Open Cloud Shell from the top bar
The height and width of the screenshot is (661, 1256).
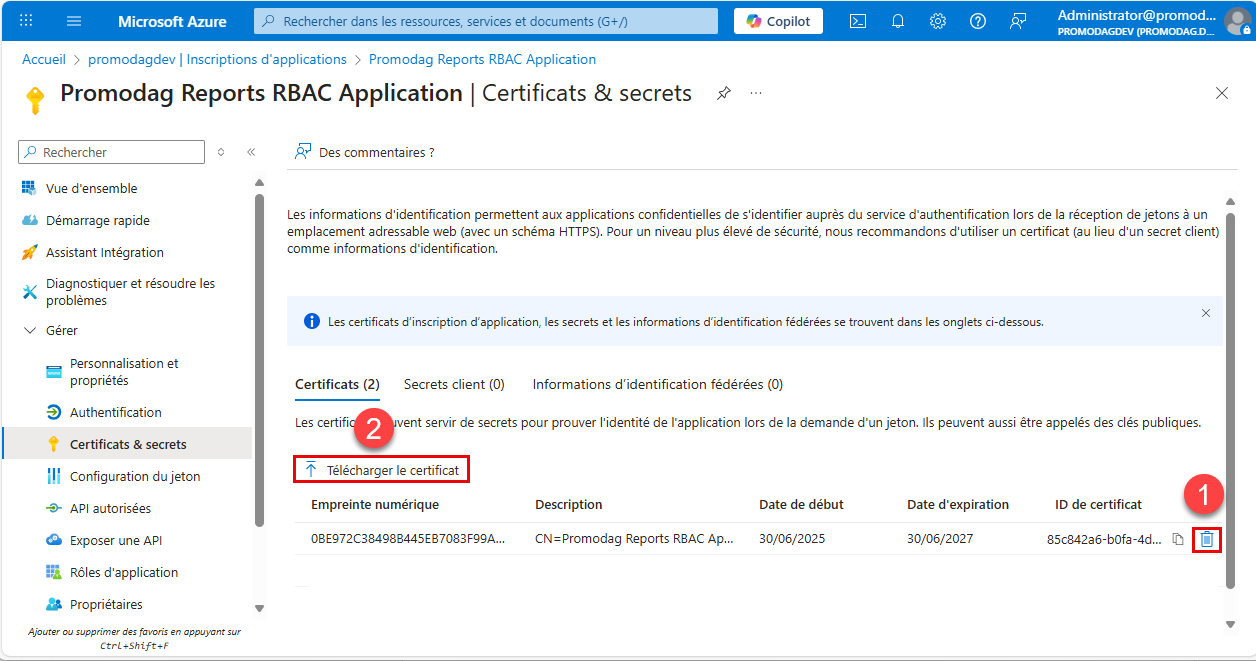click(x=858, y=21)
